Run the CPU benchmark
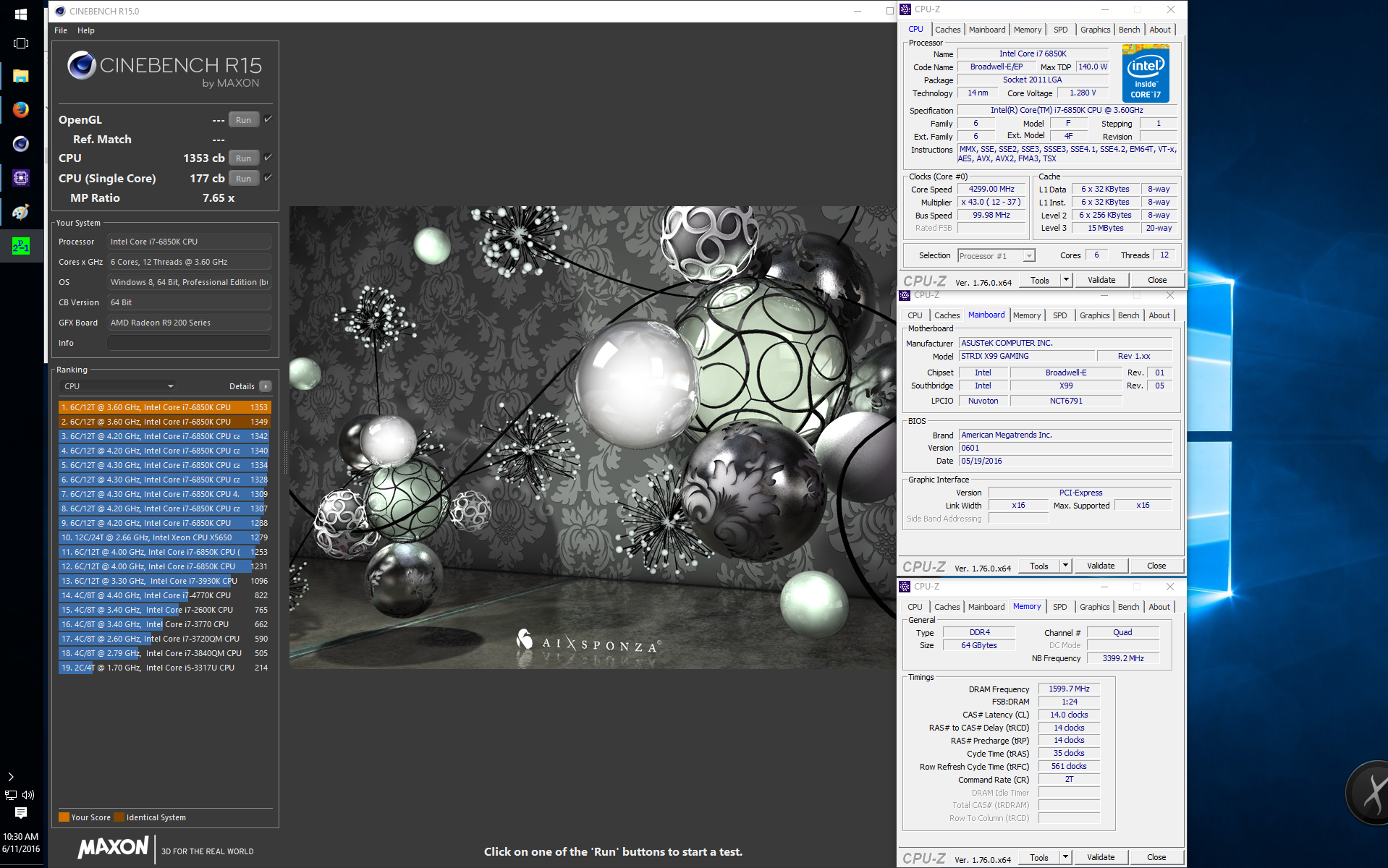 point(244,158)
